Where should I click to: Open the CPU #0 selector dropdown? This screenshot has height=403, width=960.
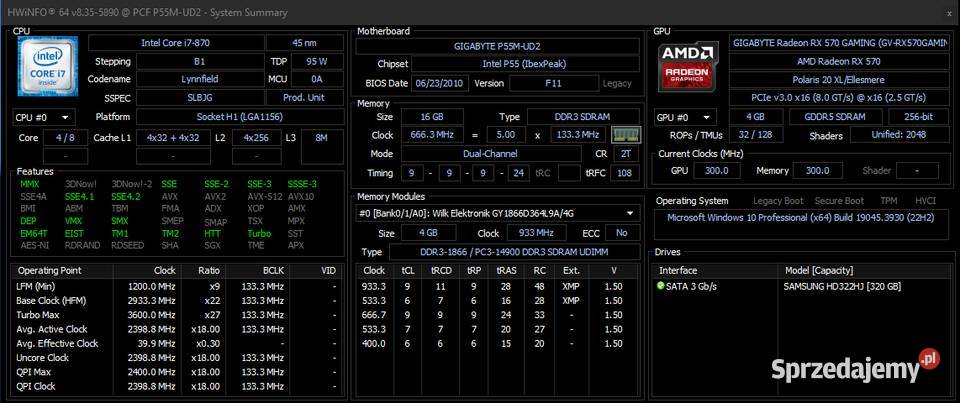click(43, 117)
